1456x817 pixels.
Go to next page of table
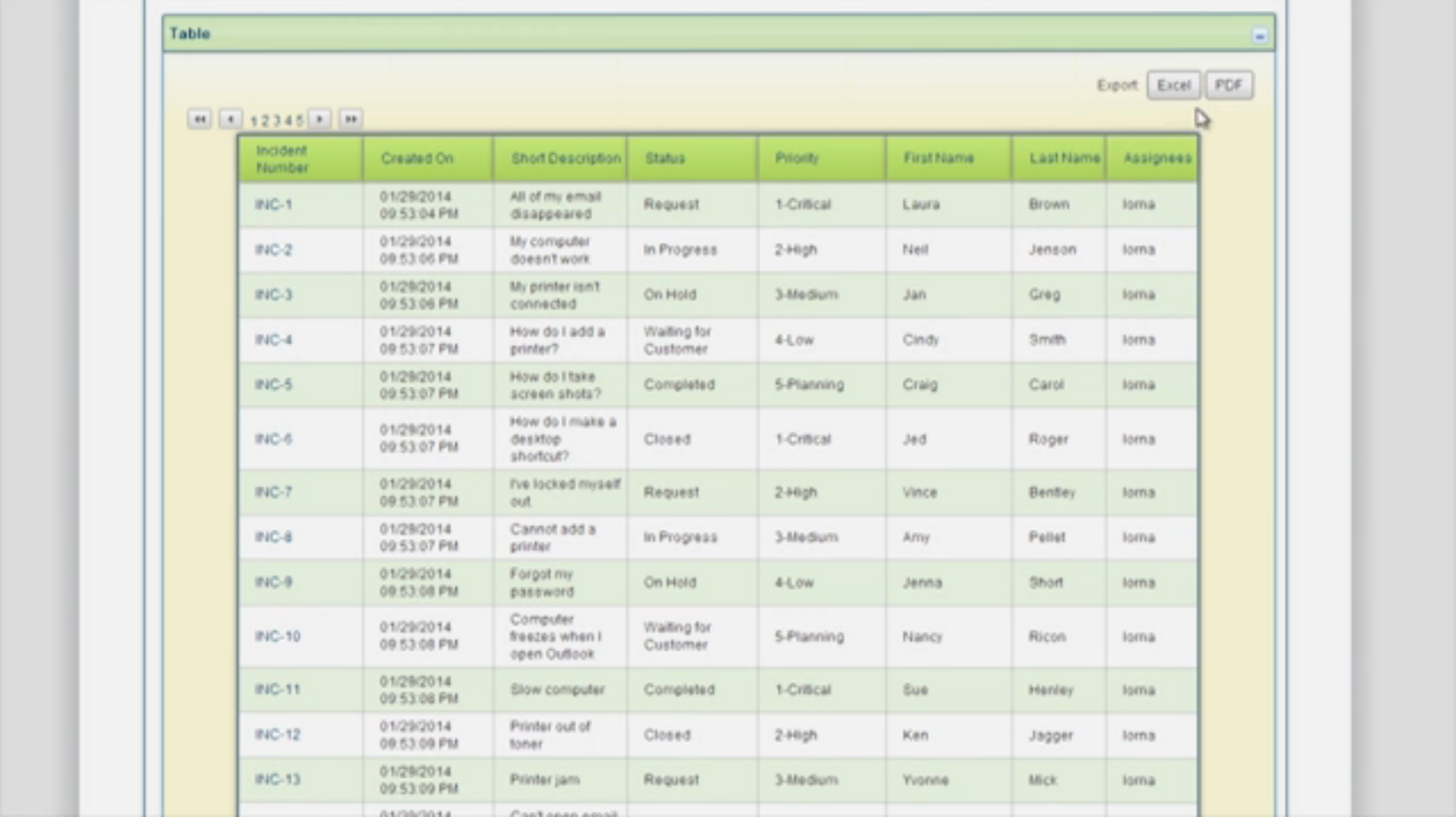pyautogui.click(x=320, y=119)
